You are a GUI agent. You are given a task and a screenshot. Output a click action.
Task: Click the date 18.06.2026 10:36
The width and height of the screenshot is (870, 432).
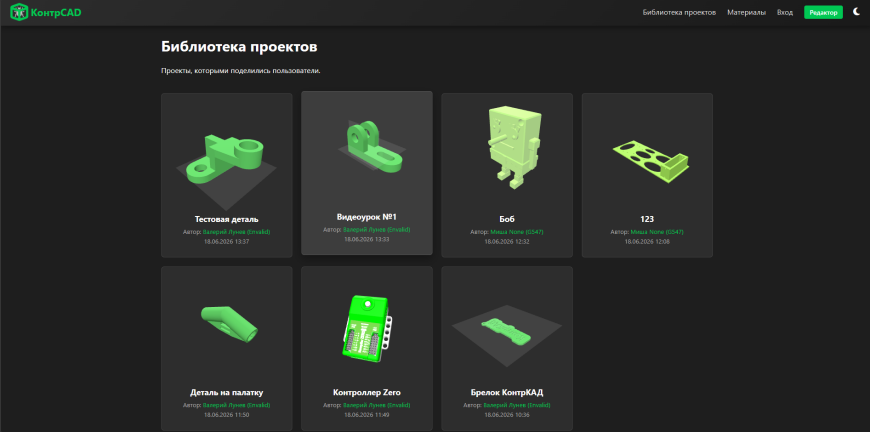click(x=507, y=415)
